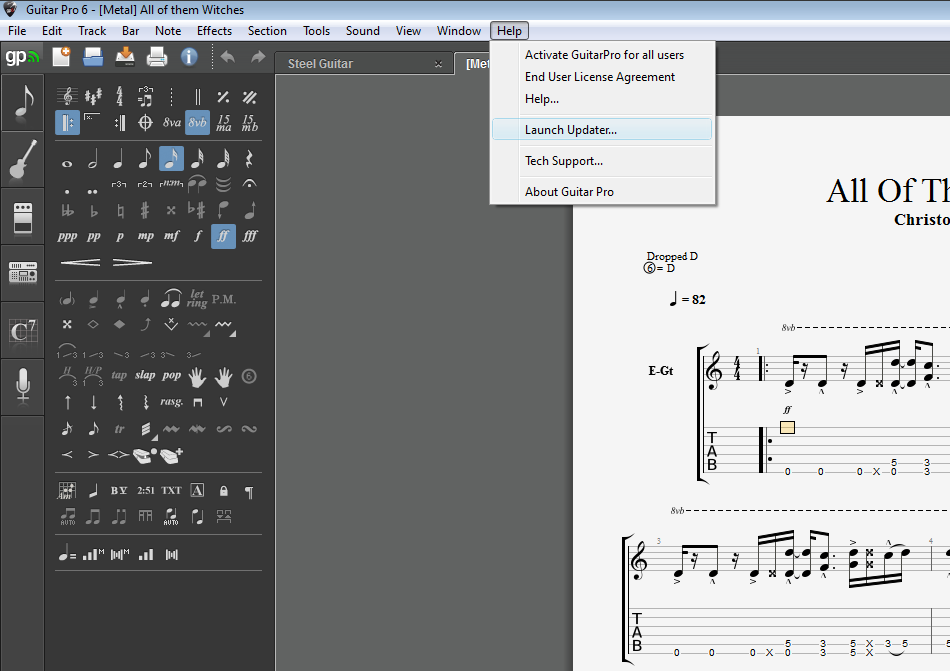The width and height of the screenshot is (950, 671).
Task: Click the Help... menu entry
Action: (x=602, y=99)
